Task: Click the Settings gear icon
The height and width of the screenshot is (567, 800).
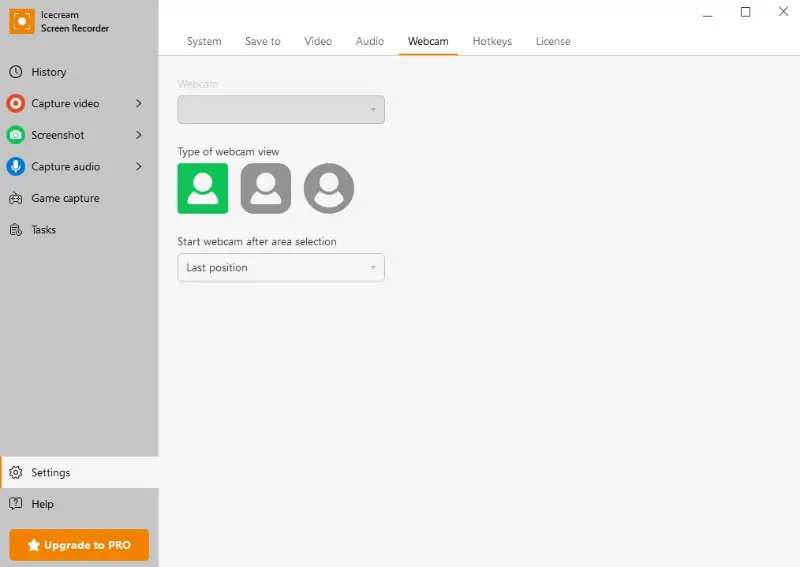Action: (x=16, y=473)
